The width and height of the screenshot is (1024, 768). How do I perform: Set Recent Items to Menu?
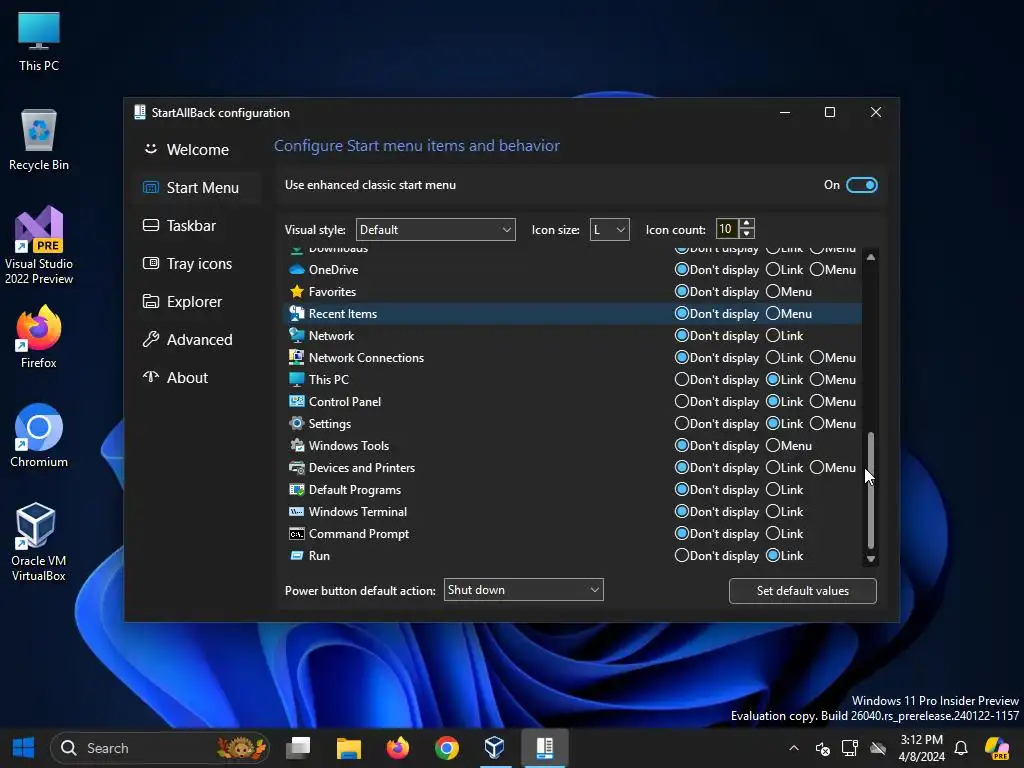pos(773,313)
